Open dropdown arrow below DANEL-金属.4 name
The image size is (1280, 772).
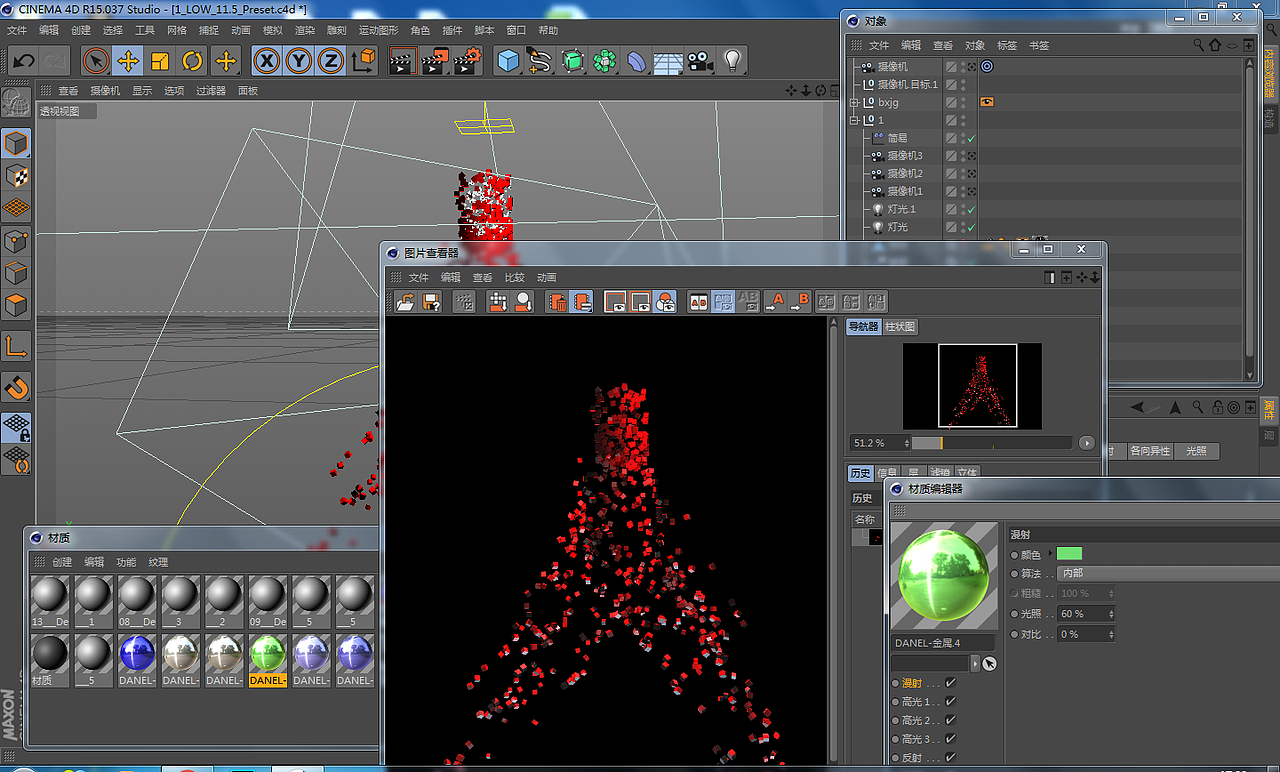(976, 663)
